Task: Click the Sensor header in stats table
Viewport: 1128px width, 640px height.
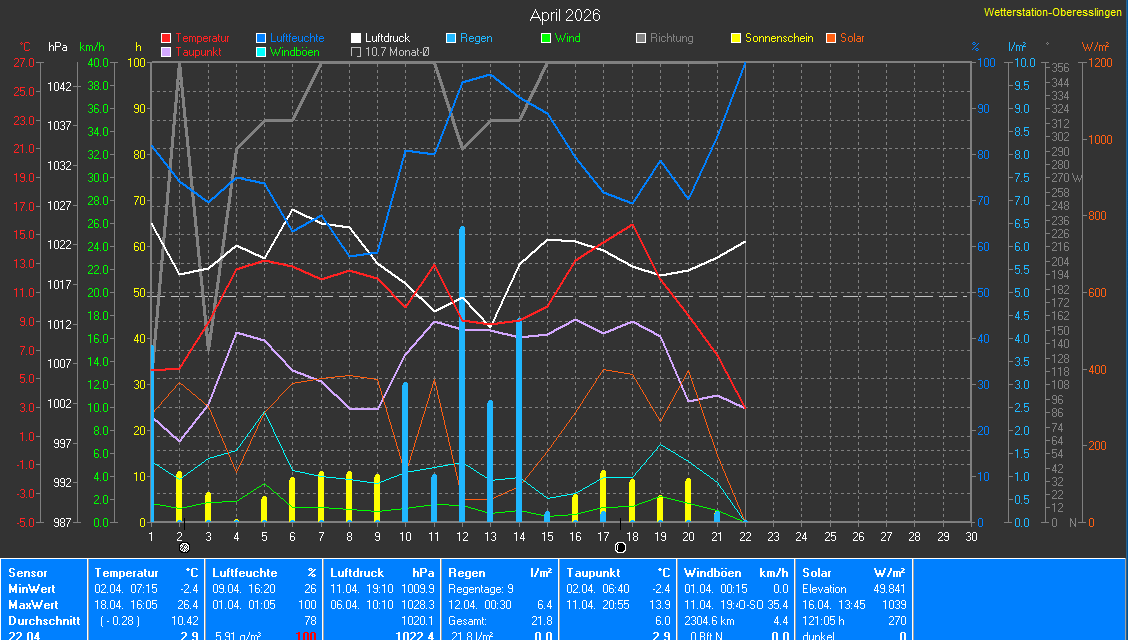Action: point(27,573)
